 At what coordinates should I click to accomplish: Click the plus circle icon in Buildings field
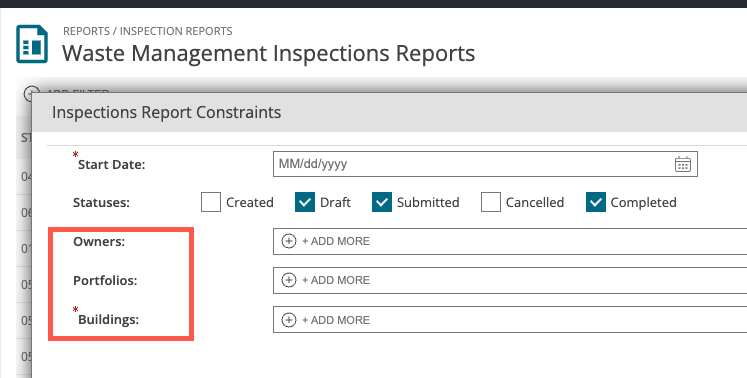click(289, 320)
